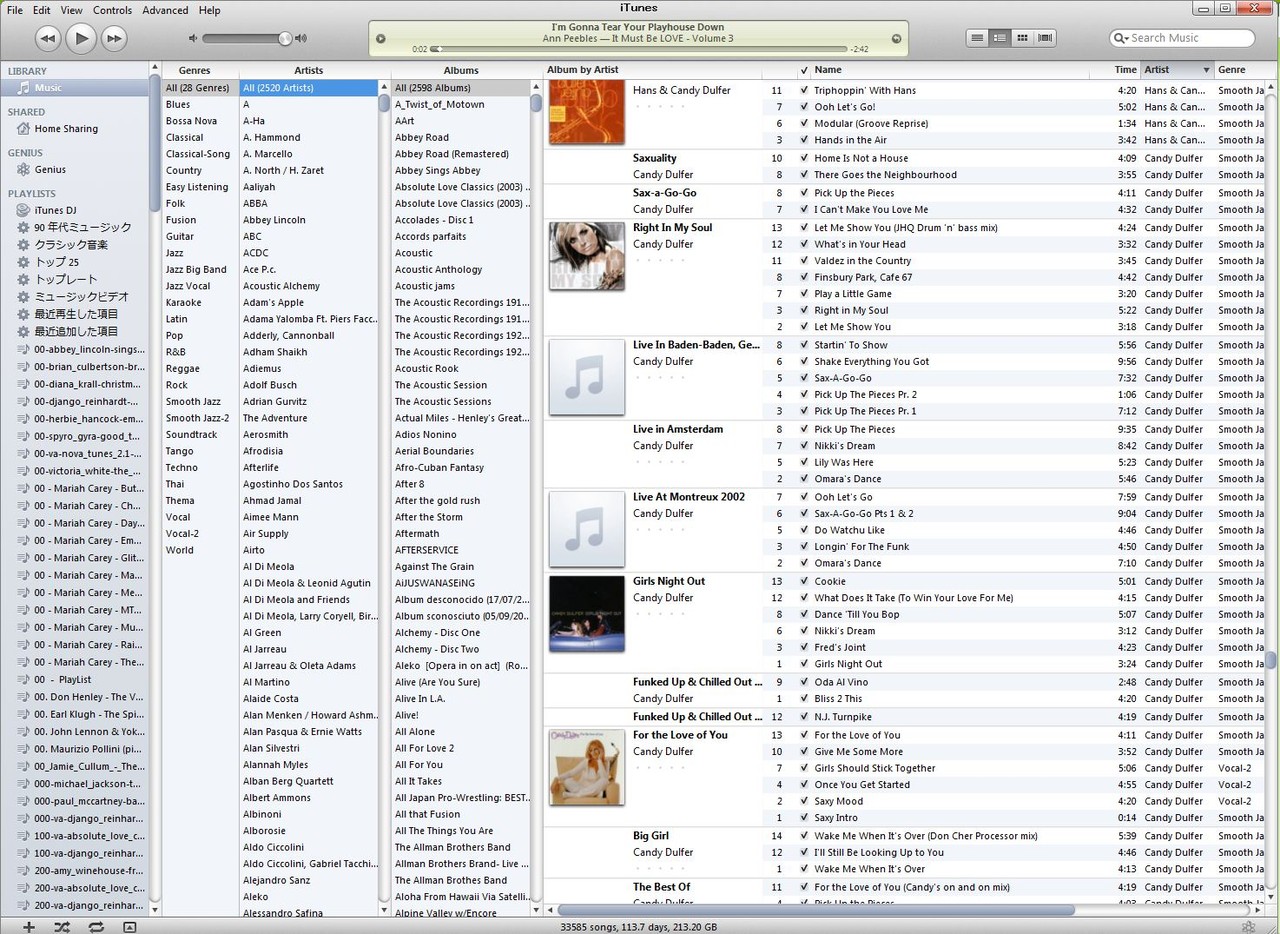Open the Help menu

[209, 10]
